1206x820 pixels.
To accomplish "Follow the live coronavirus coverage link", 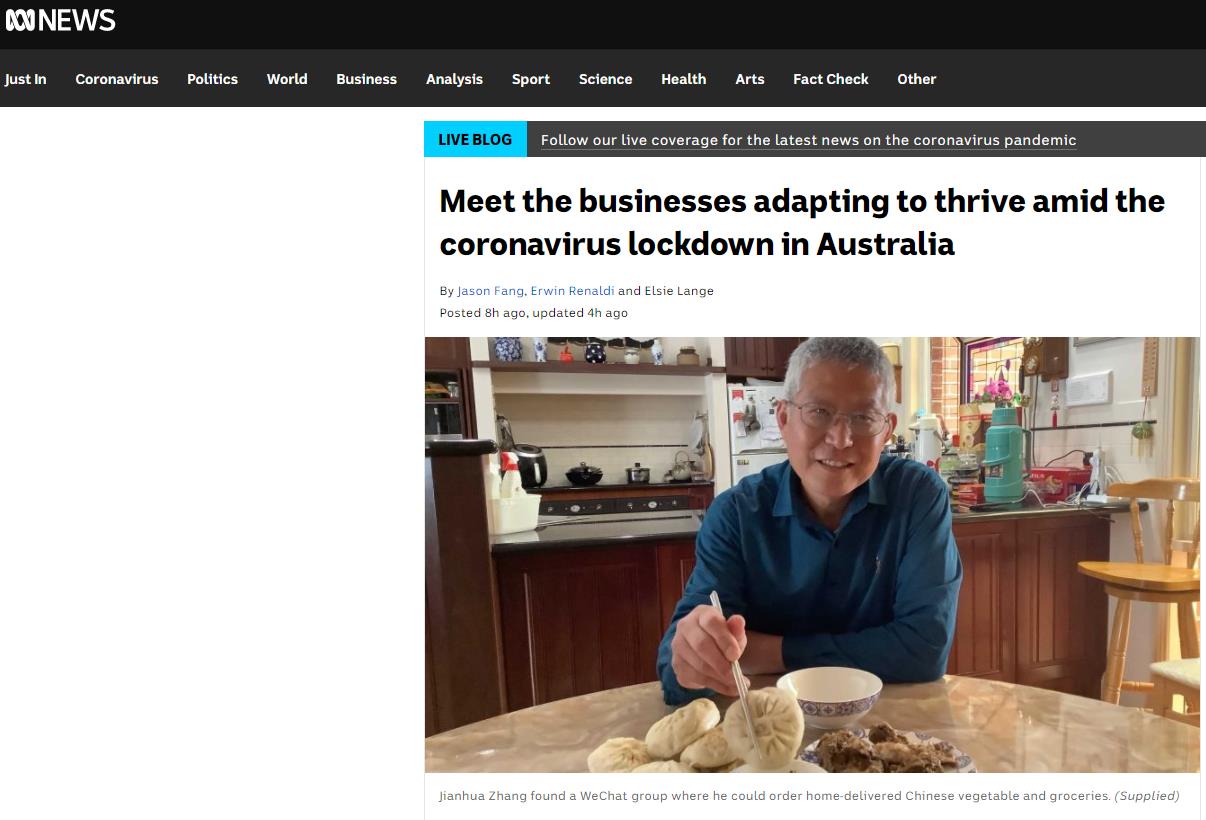I will pyautogui.click(x=808, y=140).
